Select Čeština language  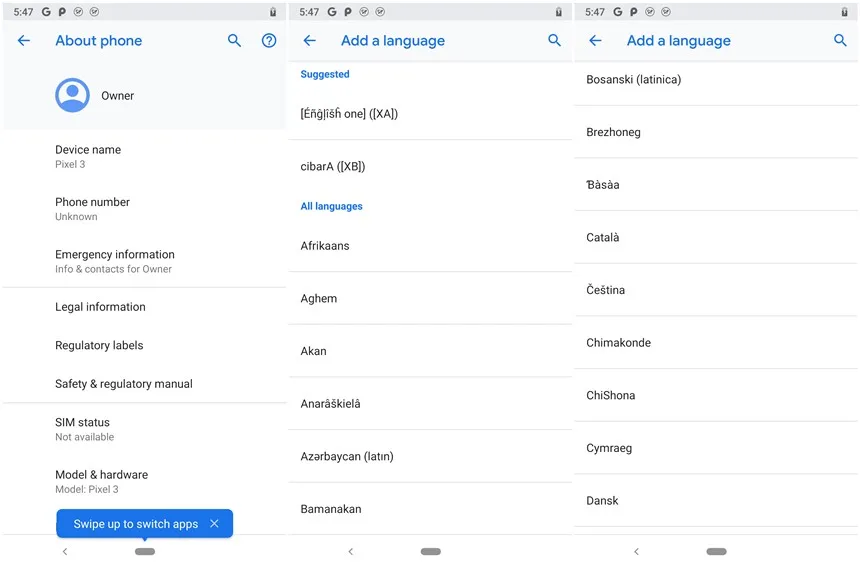click(x=716, y=290)
